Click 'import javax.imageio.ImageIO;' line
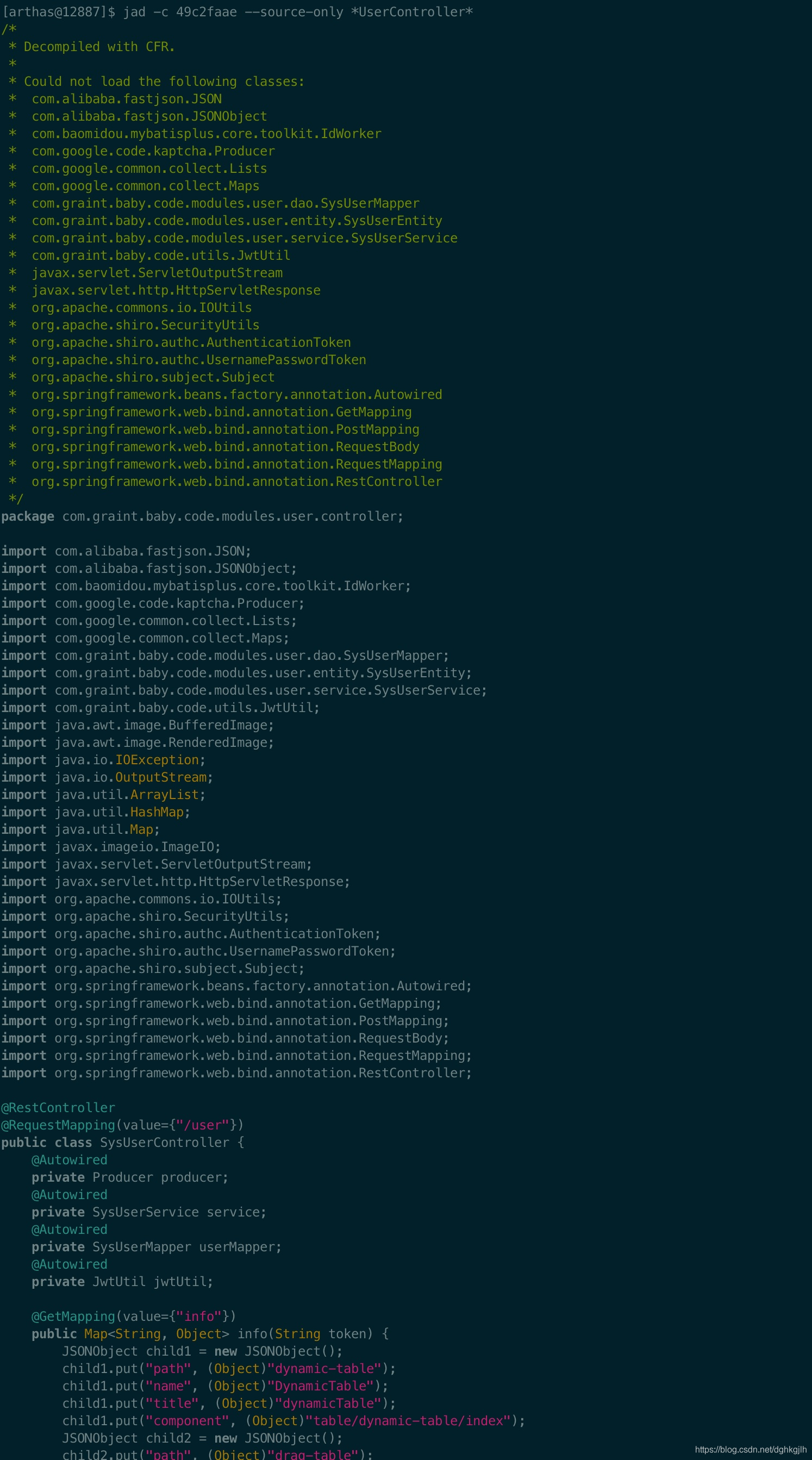Screen dimensions: 812x1460 point(111,847)
